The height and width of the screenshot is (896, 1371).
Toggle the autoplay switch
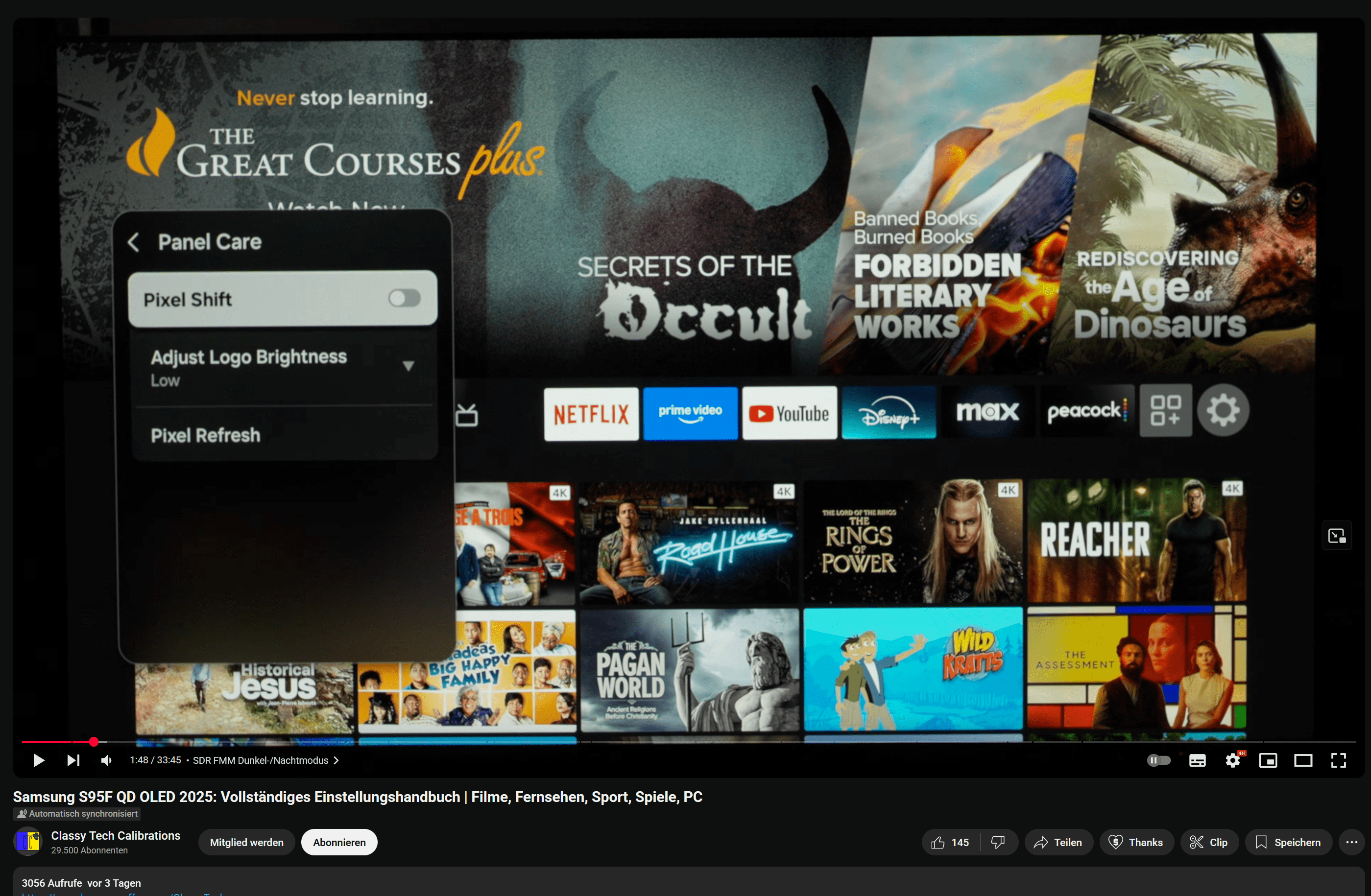1159,761
